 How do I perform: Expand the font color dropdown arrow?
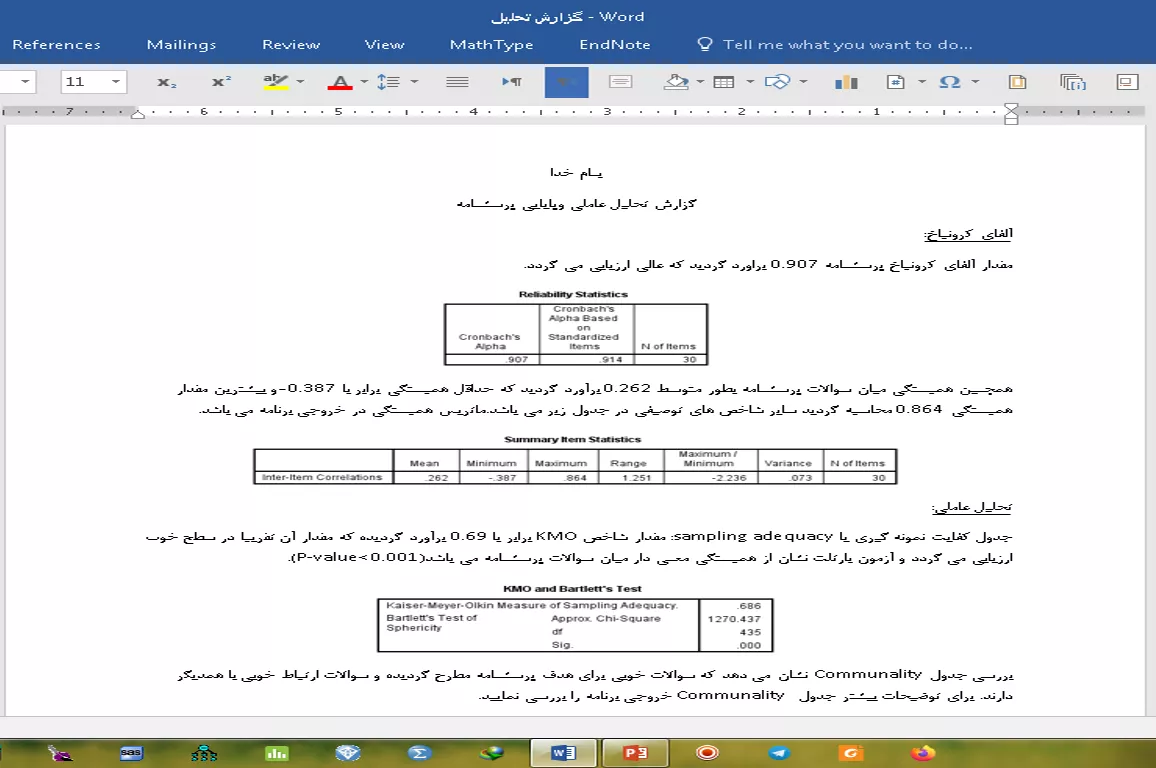(x=364, y=82)
